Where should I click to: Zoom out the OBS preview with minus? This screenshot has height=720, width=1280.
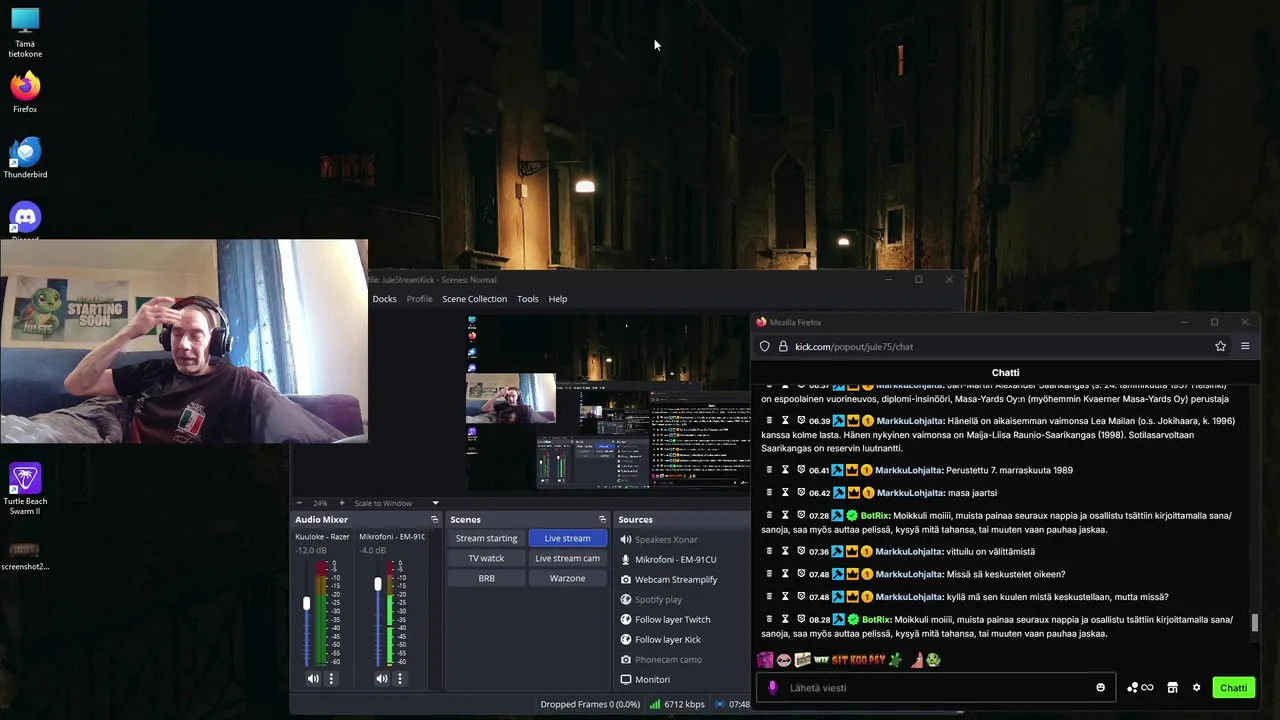click(298, 503)
